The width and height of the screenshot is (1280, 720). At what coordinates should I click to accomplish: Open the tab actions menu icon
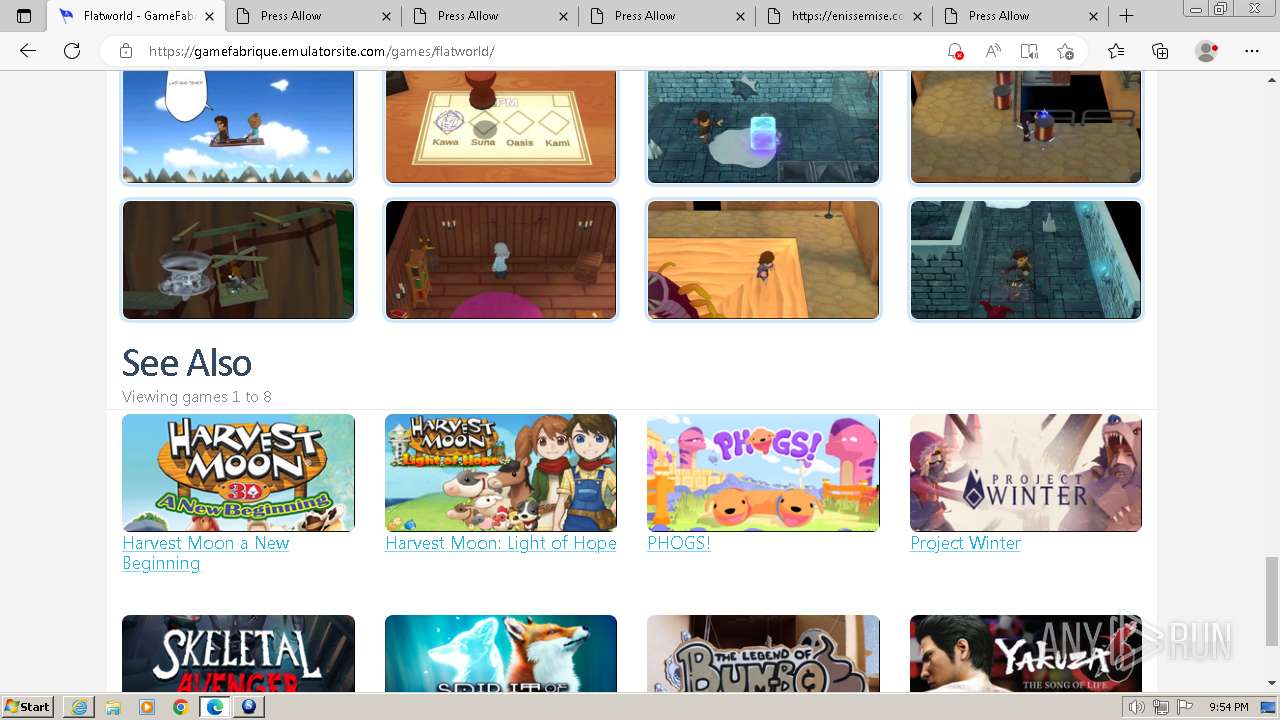24,16
